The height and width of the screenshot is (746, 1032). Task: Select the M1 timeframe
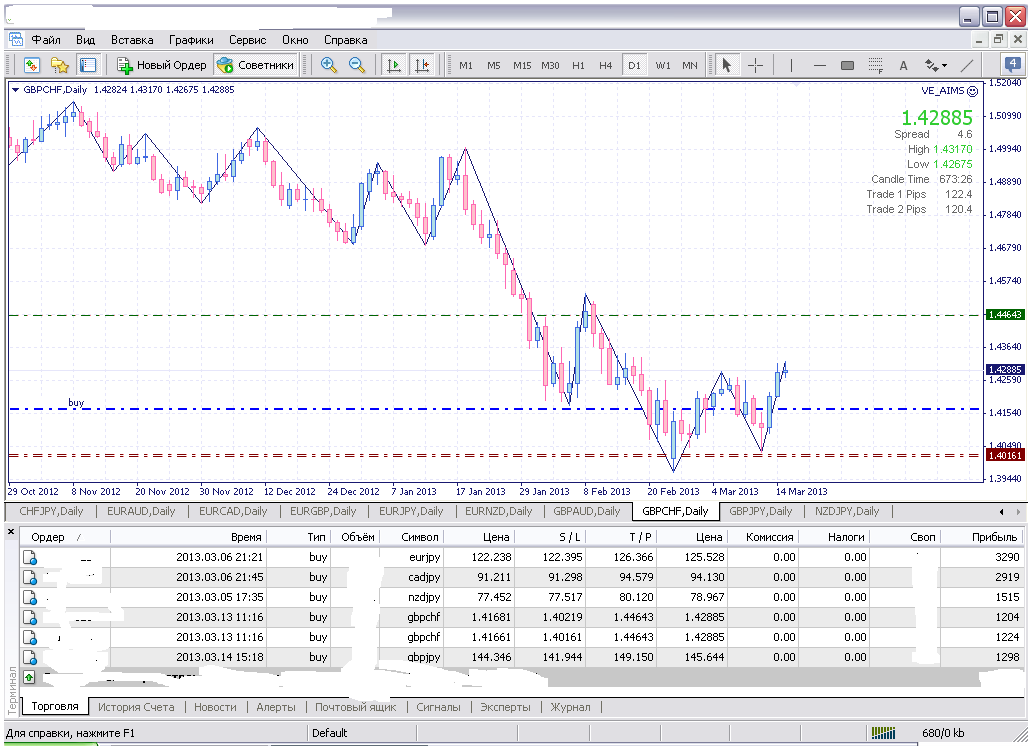[466, 65]
